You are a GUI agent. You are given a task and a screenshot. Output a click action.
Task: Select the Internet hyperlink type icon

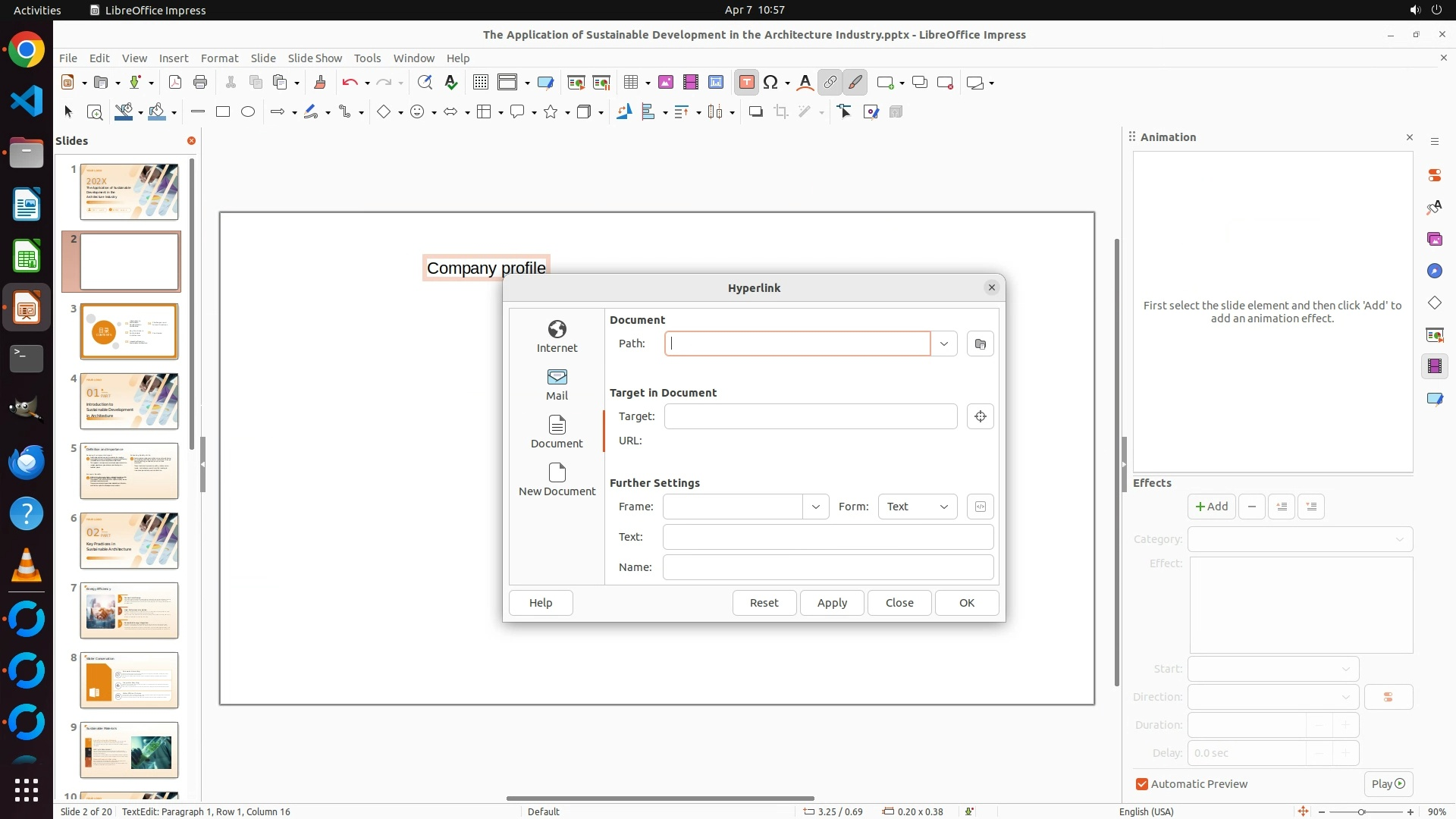click(557, 336)
